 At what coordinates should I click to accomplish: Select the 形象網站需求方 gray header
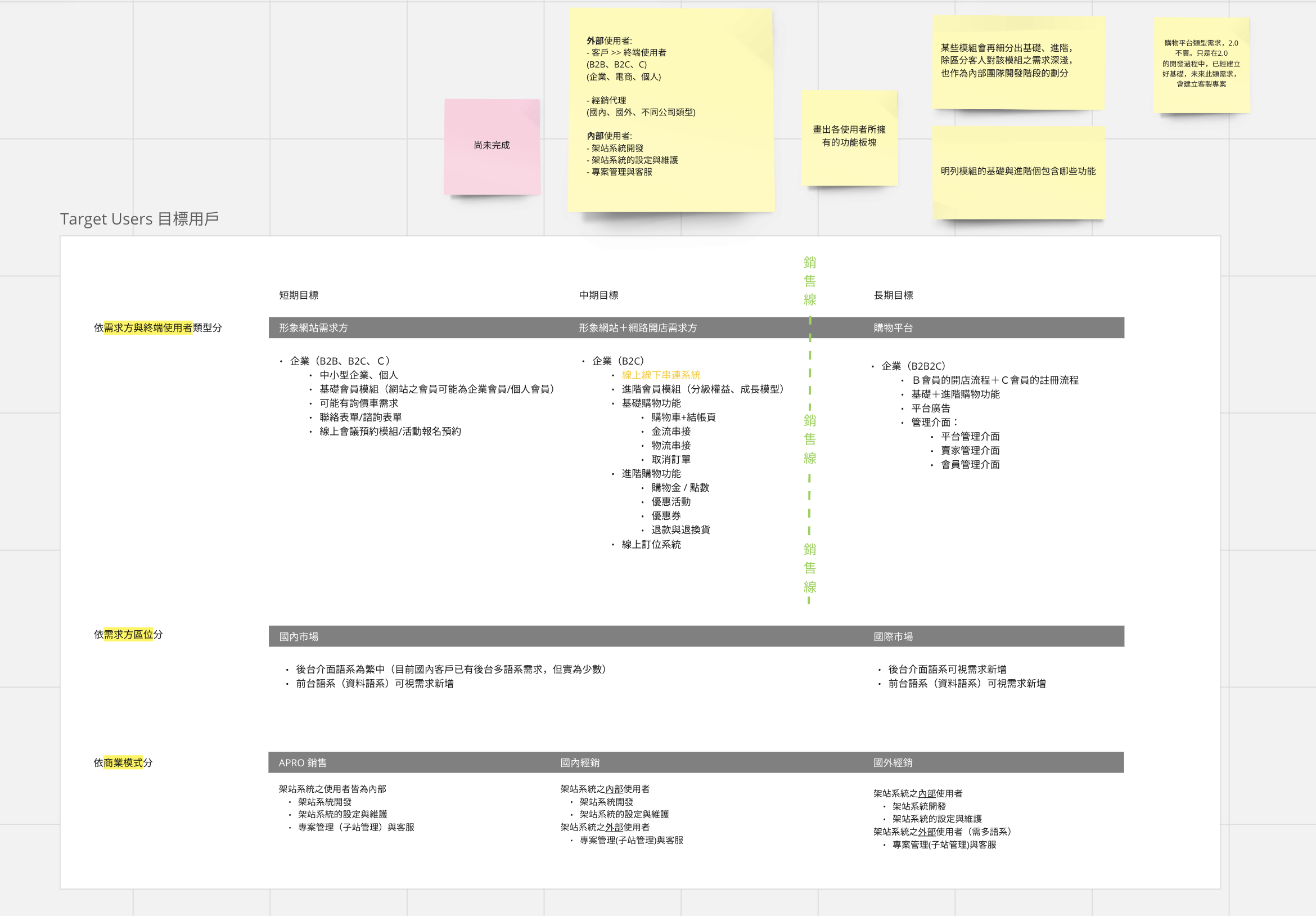(x=313, y=328)
